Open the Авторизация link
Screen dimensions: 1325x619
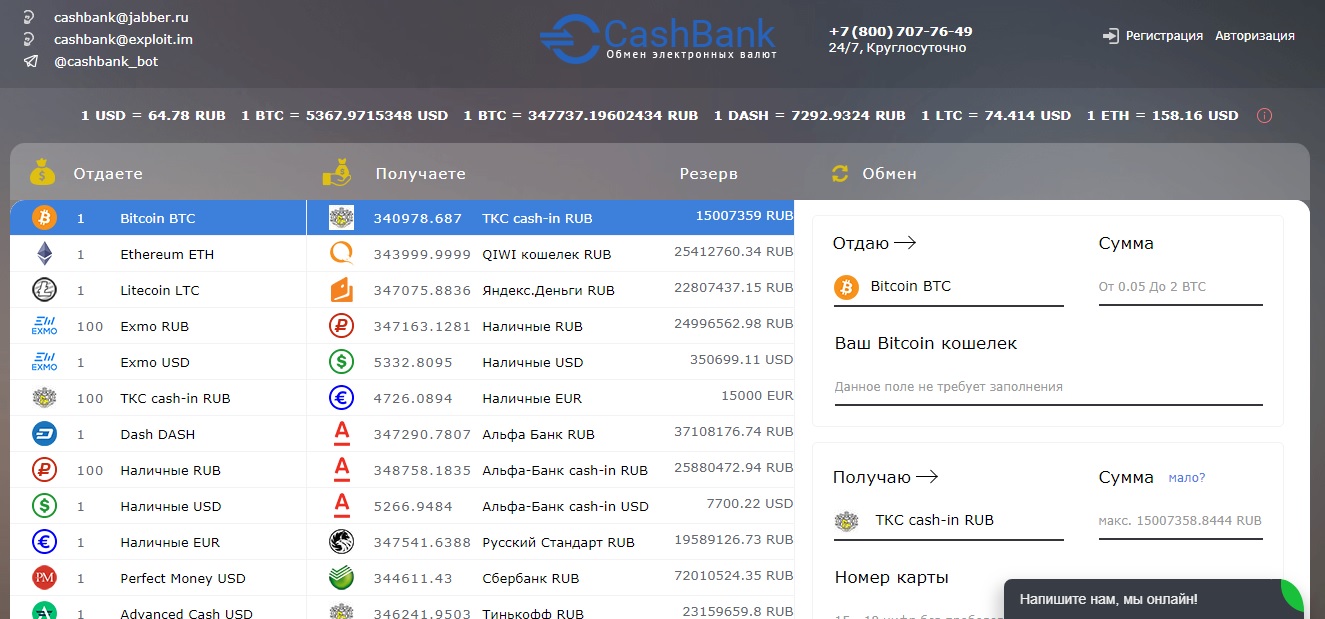click(x=1255, y=36)
